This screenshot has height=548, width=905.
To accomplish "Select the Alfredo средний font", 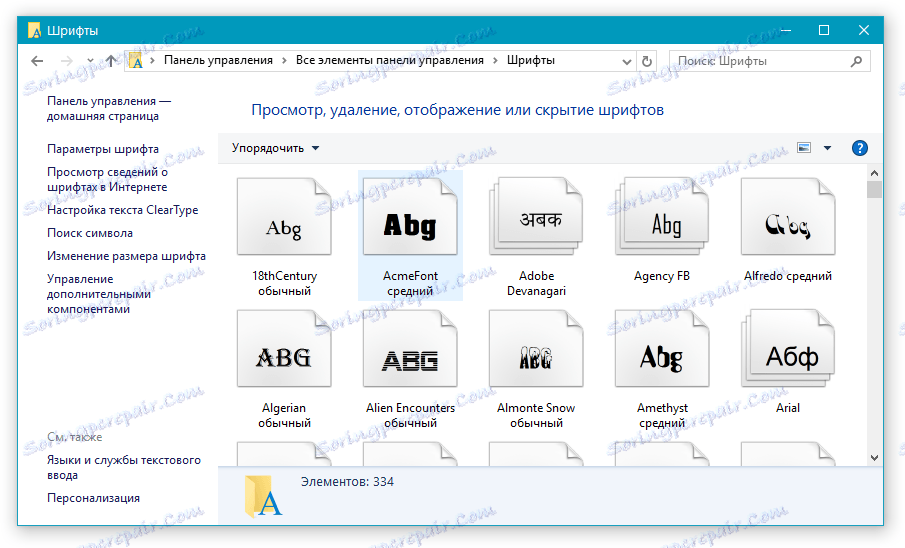I will point(788,229).
